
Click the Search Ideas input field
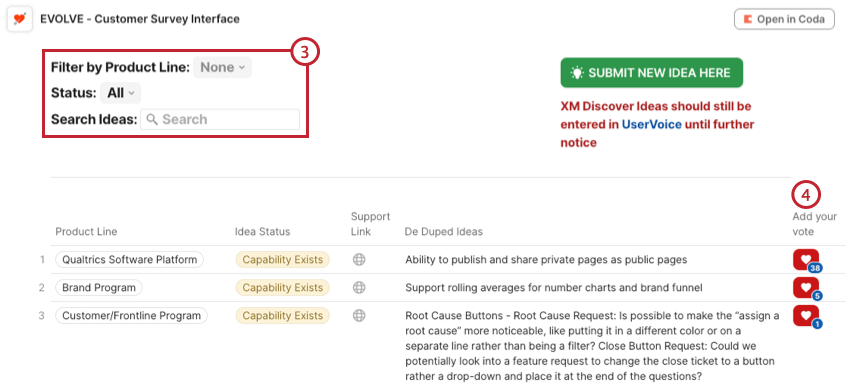(x=220, y=119)
